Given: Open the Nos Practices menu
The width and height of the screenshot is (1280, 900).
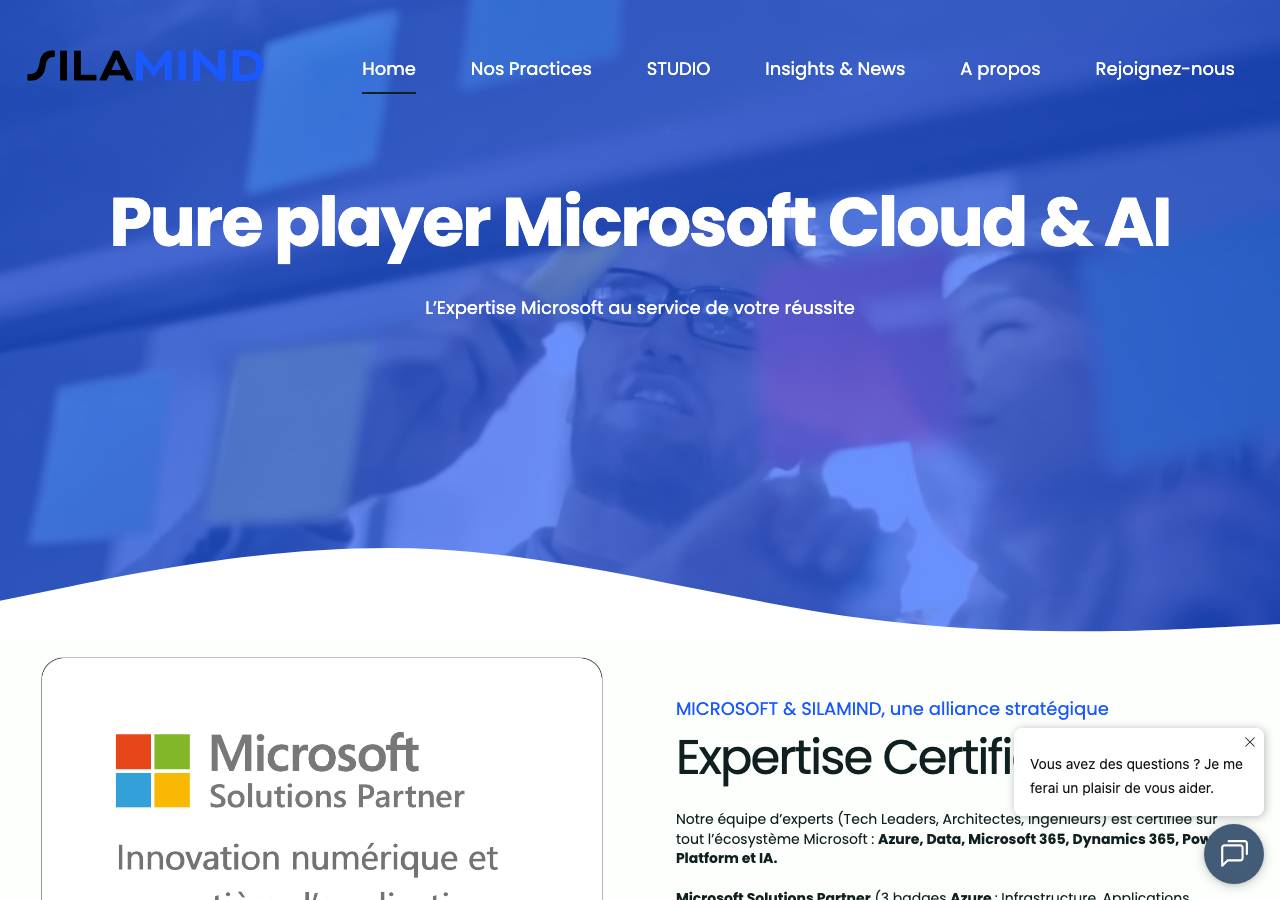Looking at the screenshot, I should coord(531,69).
